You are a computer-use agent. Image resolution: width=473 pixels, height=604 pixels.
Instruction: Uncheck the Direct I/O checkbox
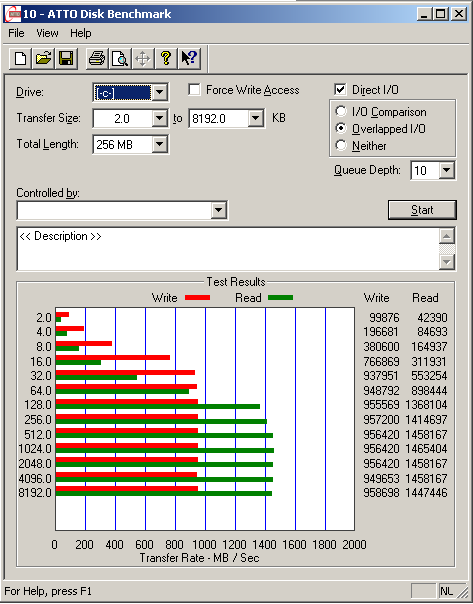(340, 90)
